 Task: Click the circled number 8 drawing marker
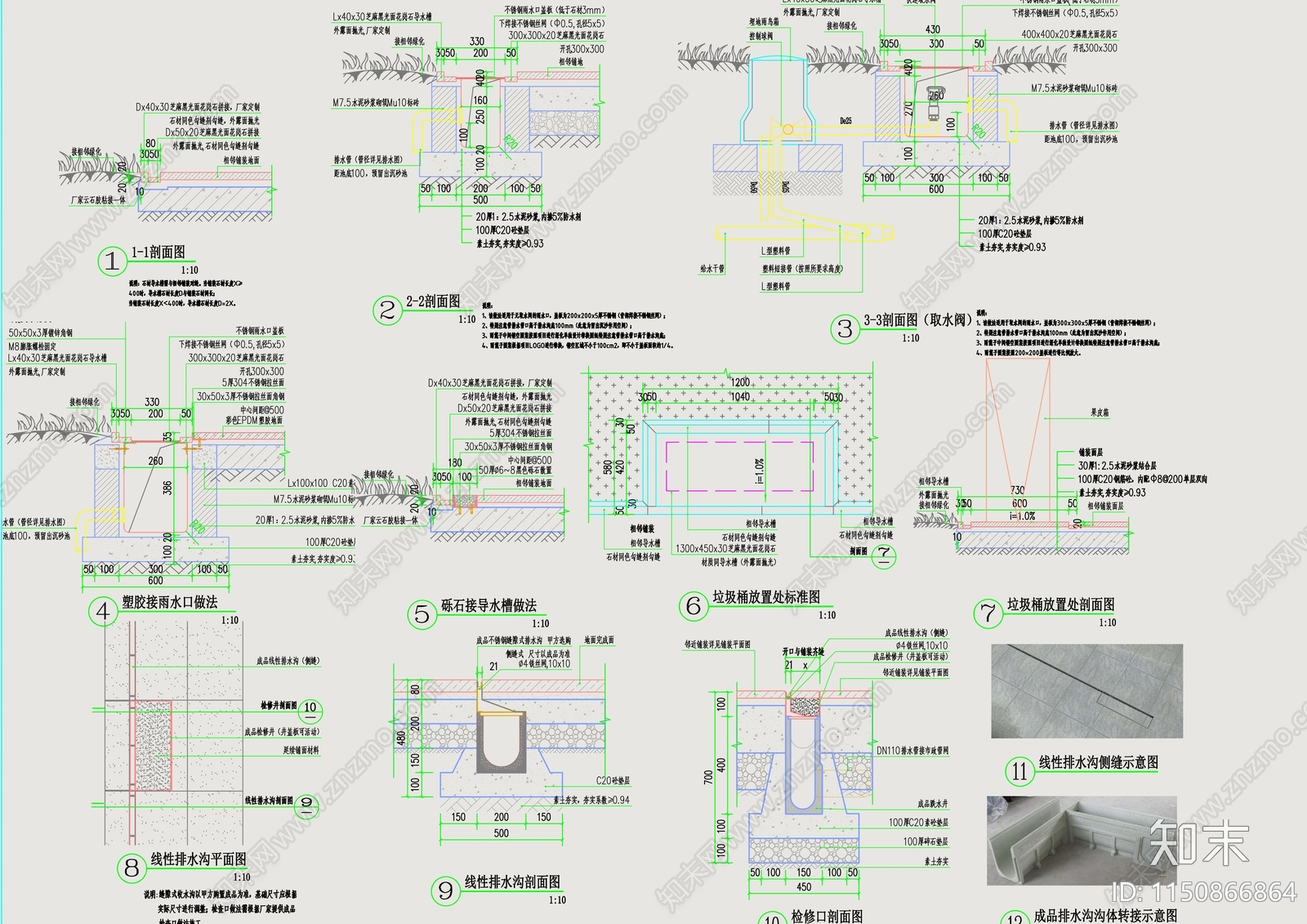tap(132, 868)
